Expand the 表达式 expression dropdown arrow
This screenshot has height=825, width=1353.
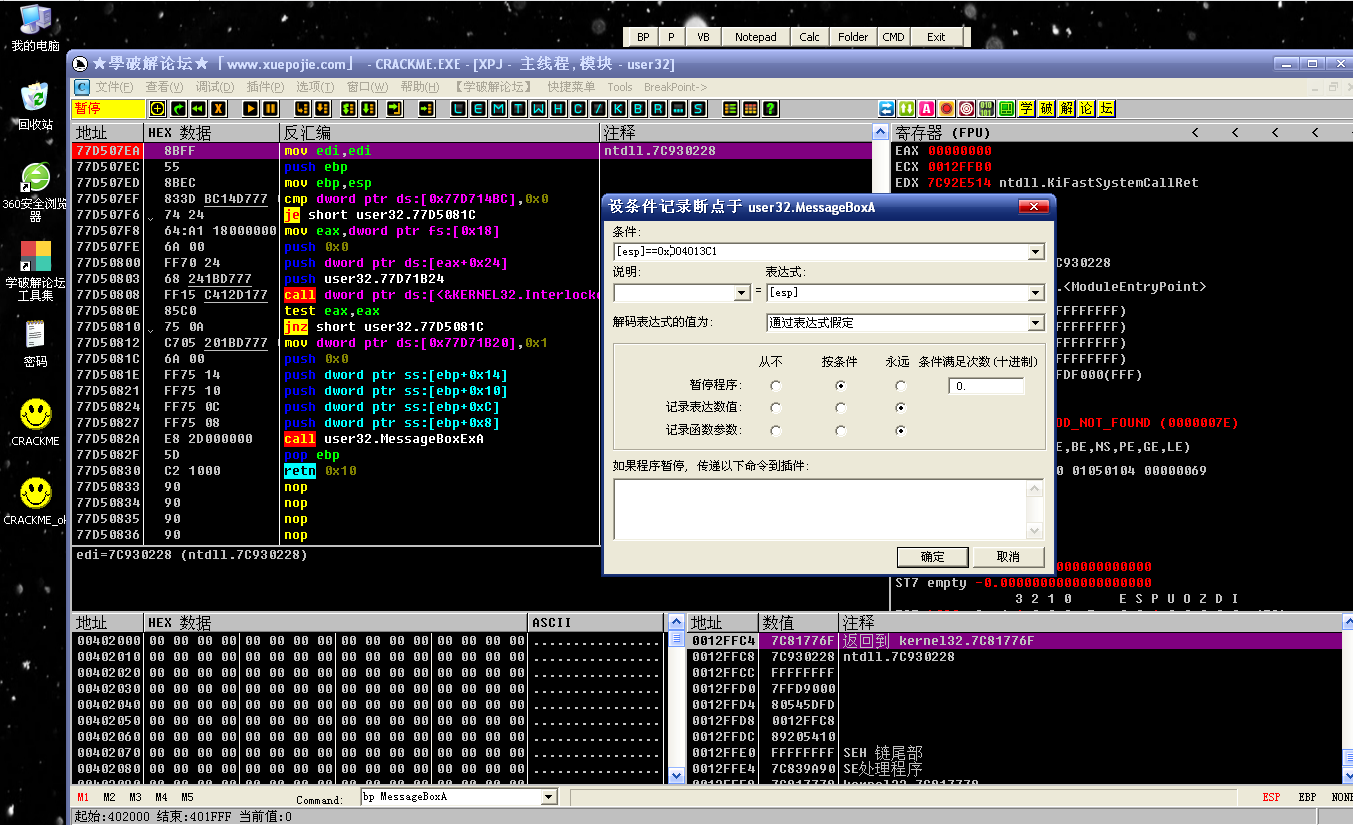click(x=1035, y=293)
